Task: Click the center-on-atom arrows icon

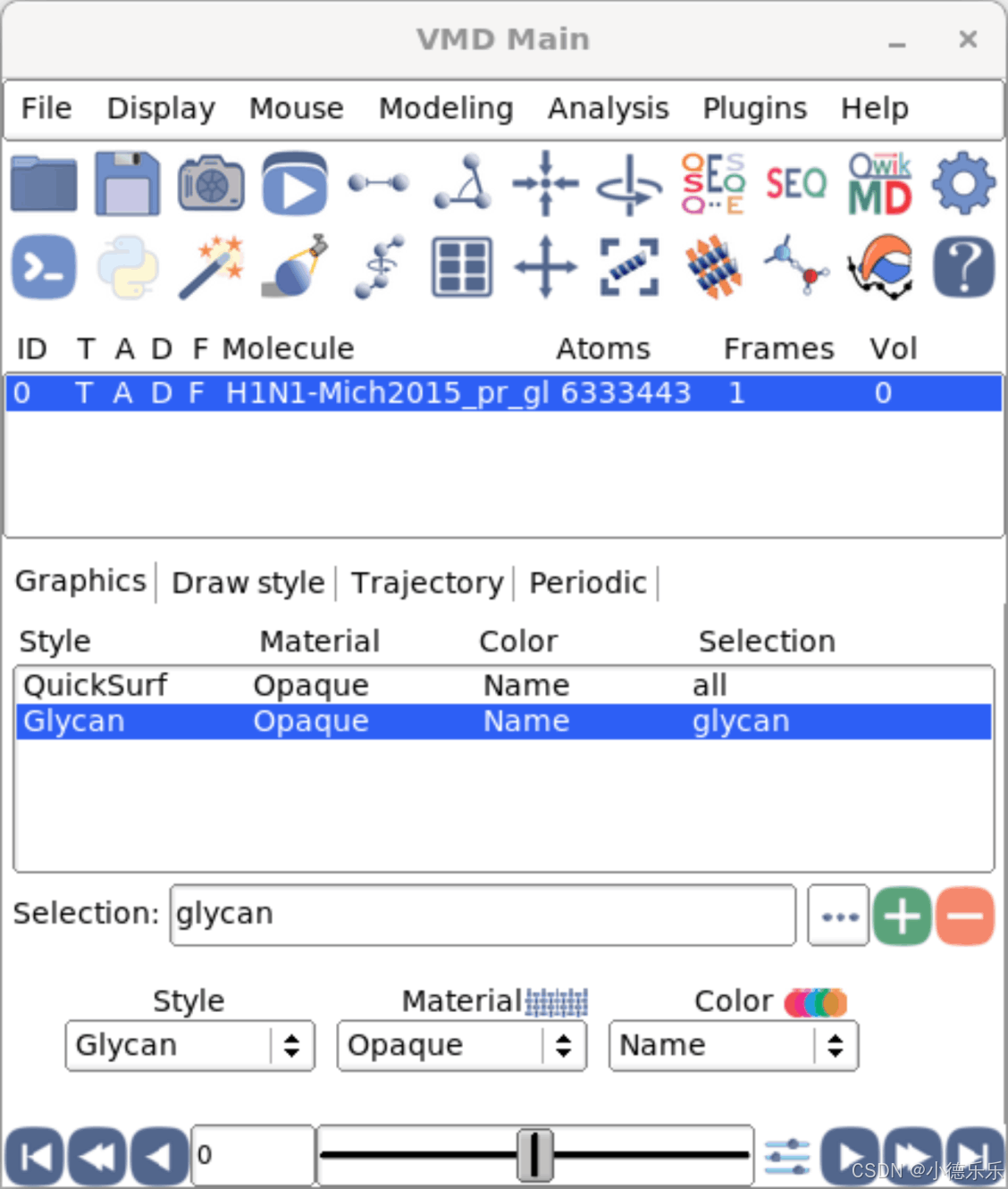Action: tap(546, 184)
